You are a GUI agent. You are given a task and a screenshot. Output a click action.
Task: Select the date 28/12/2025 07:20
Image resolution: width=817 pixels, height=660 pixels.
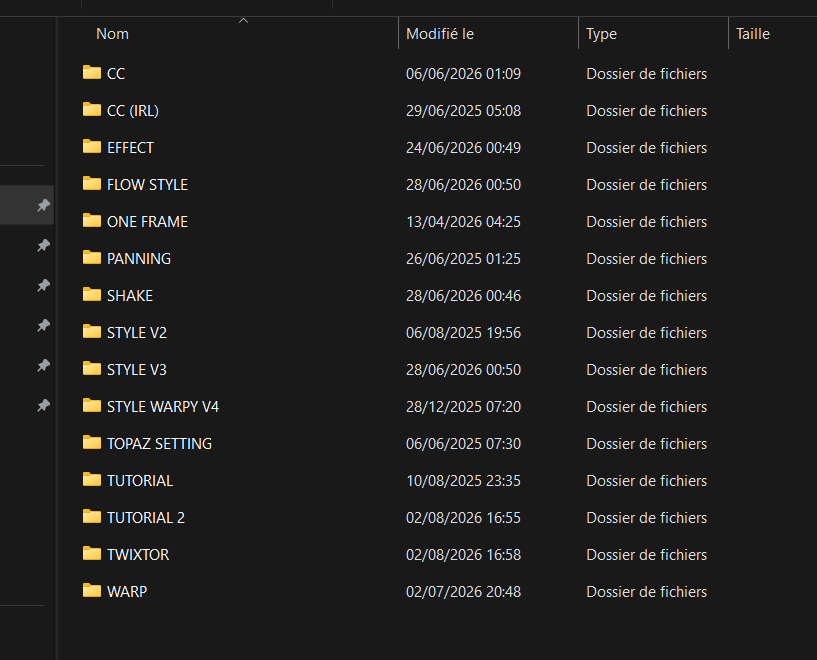(463, 406)
